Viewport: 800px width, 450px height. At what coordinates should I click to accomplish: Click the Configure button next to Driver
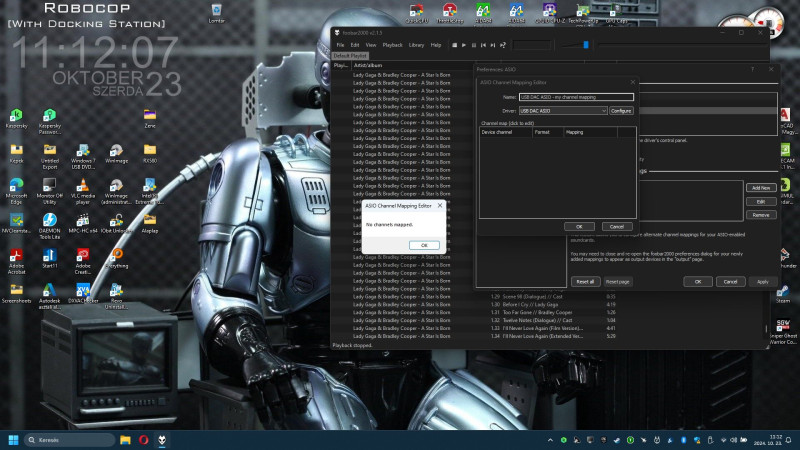[x=621, y=110]
